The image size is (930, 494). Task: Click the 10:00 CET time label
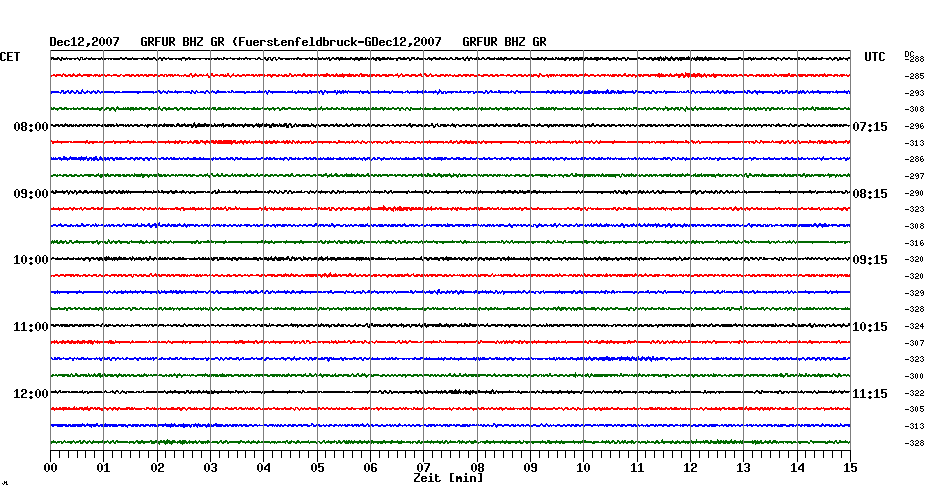coord(31,260)
